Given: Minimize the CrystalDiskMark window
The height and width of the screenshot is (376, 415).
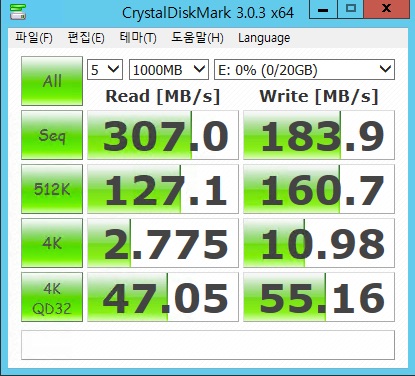Looking at the screenshot, I should click(323, 9).
